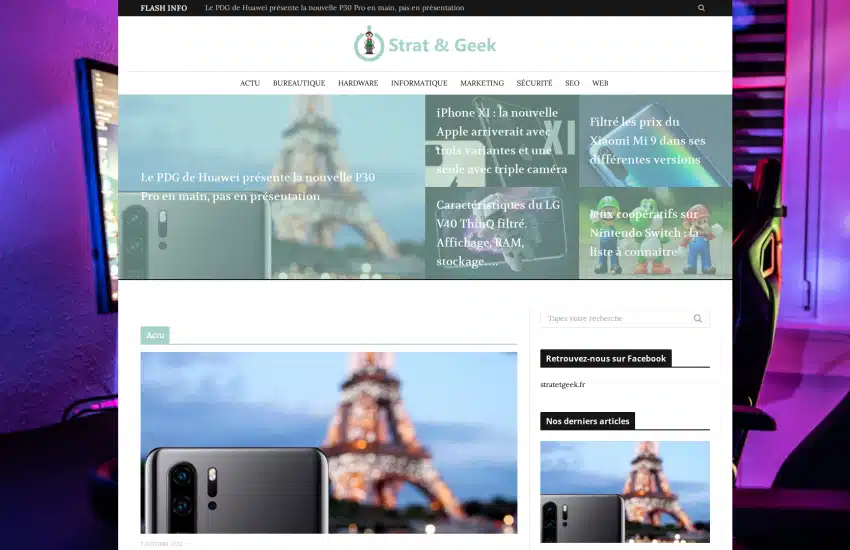Read the LG V40 ThinQ characteristics article
850x550 pixels.
tap(498, 233)
